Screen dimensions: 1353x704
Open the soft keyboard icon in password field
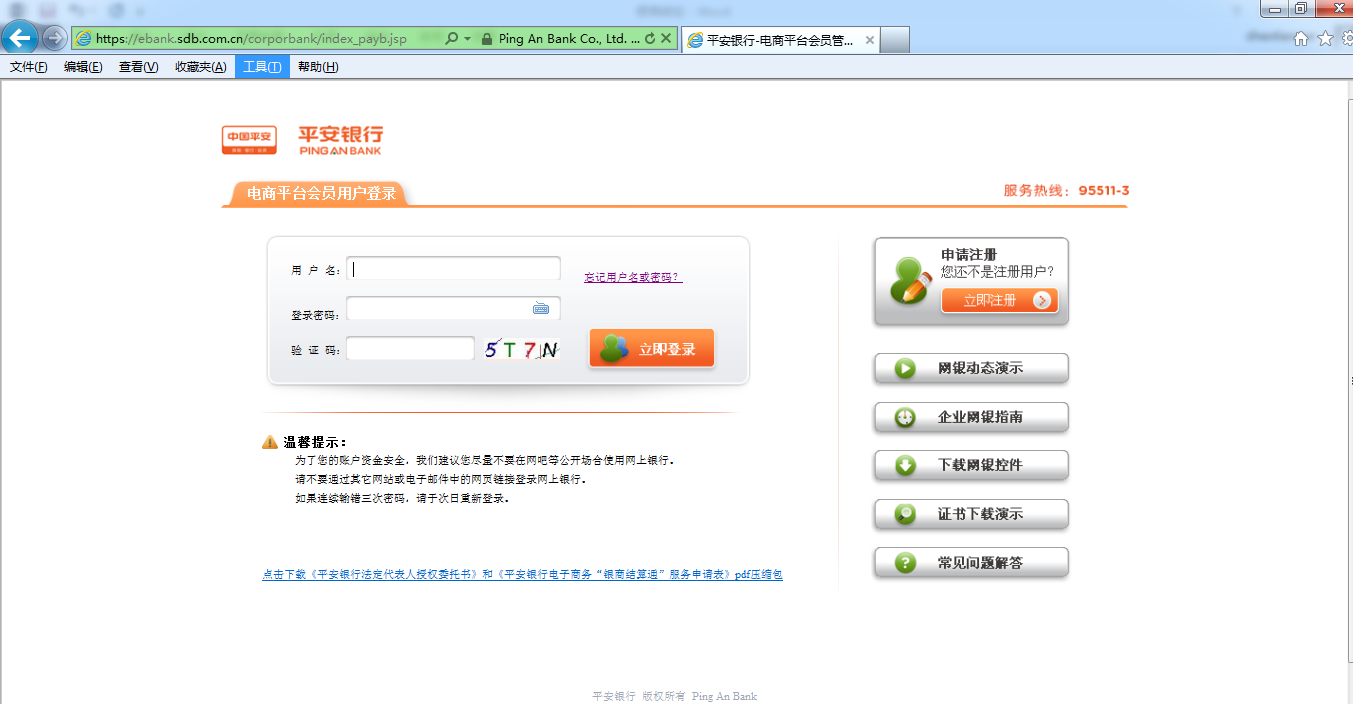coord(541,309)
